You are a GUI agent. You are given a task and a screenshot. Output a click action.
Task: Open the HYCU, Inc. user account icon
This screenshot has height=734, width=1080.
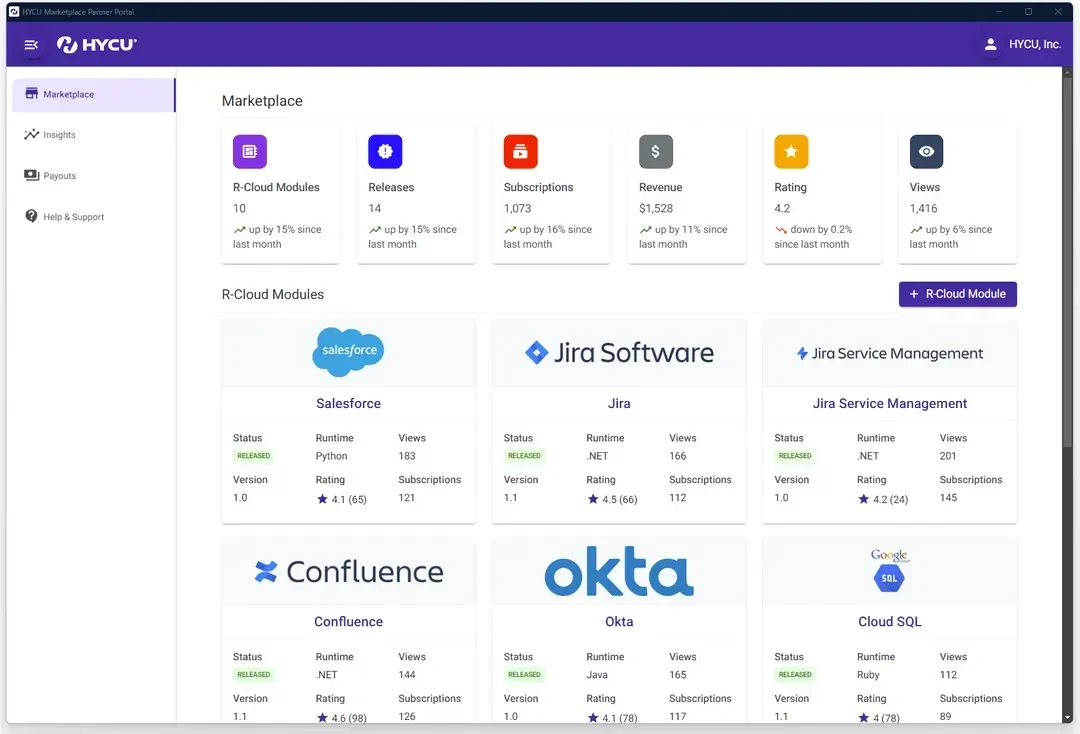(x=990, y=44)
